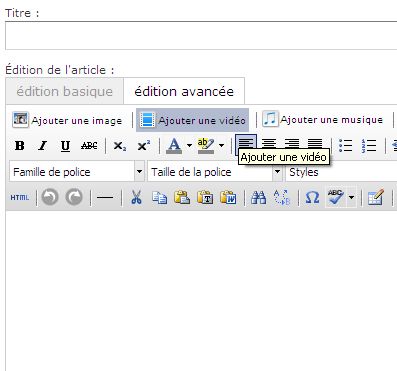
Task: Expand text color picker arrow
Action: (x=189, y=146)
